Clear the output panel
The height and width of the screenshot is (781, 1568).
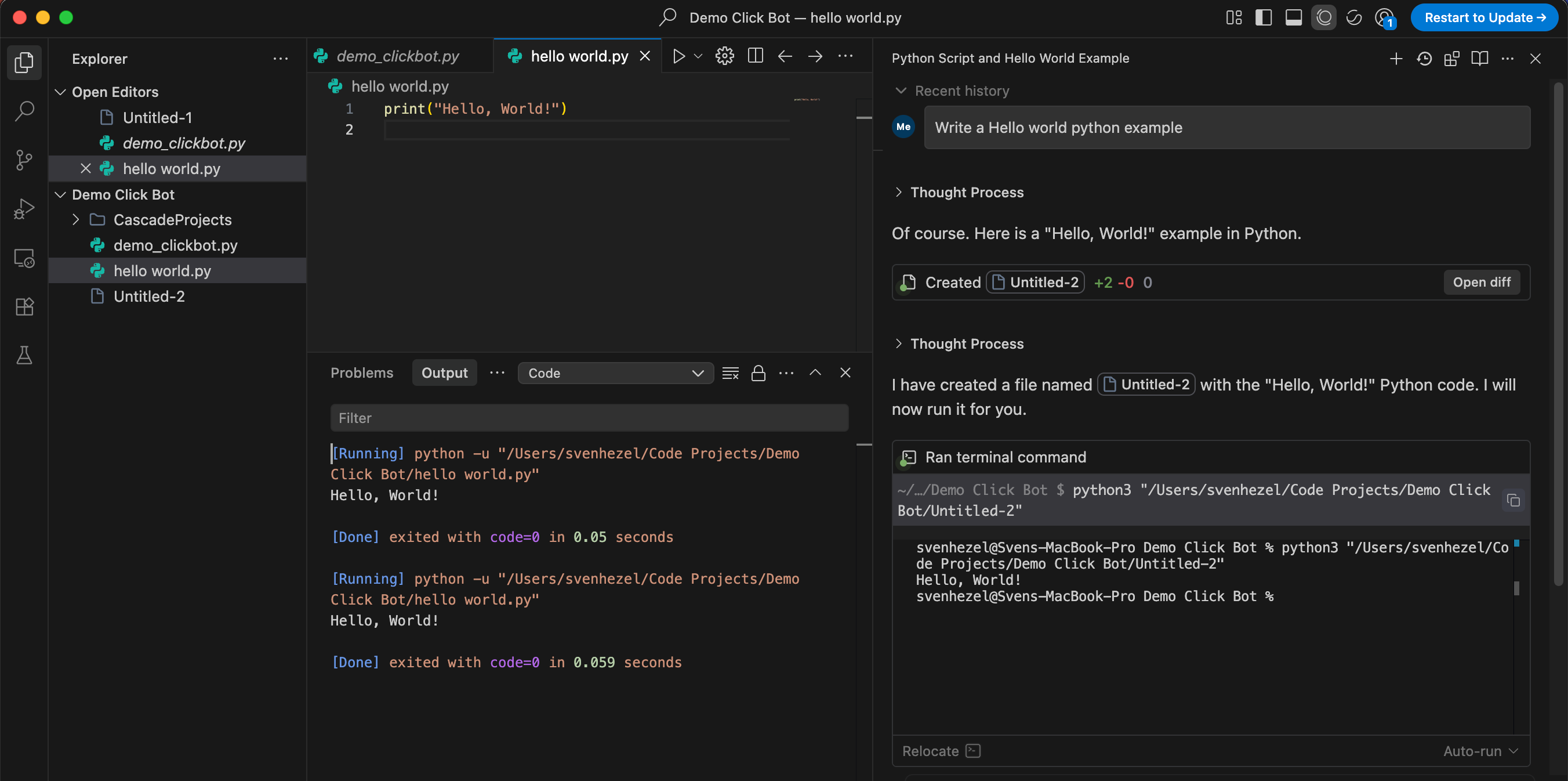tap(731, 373)
